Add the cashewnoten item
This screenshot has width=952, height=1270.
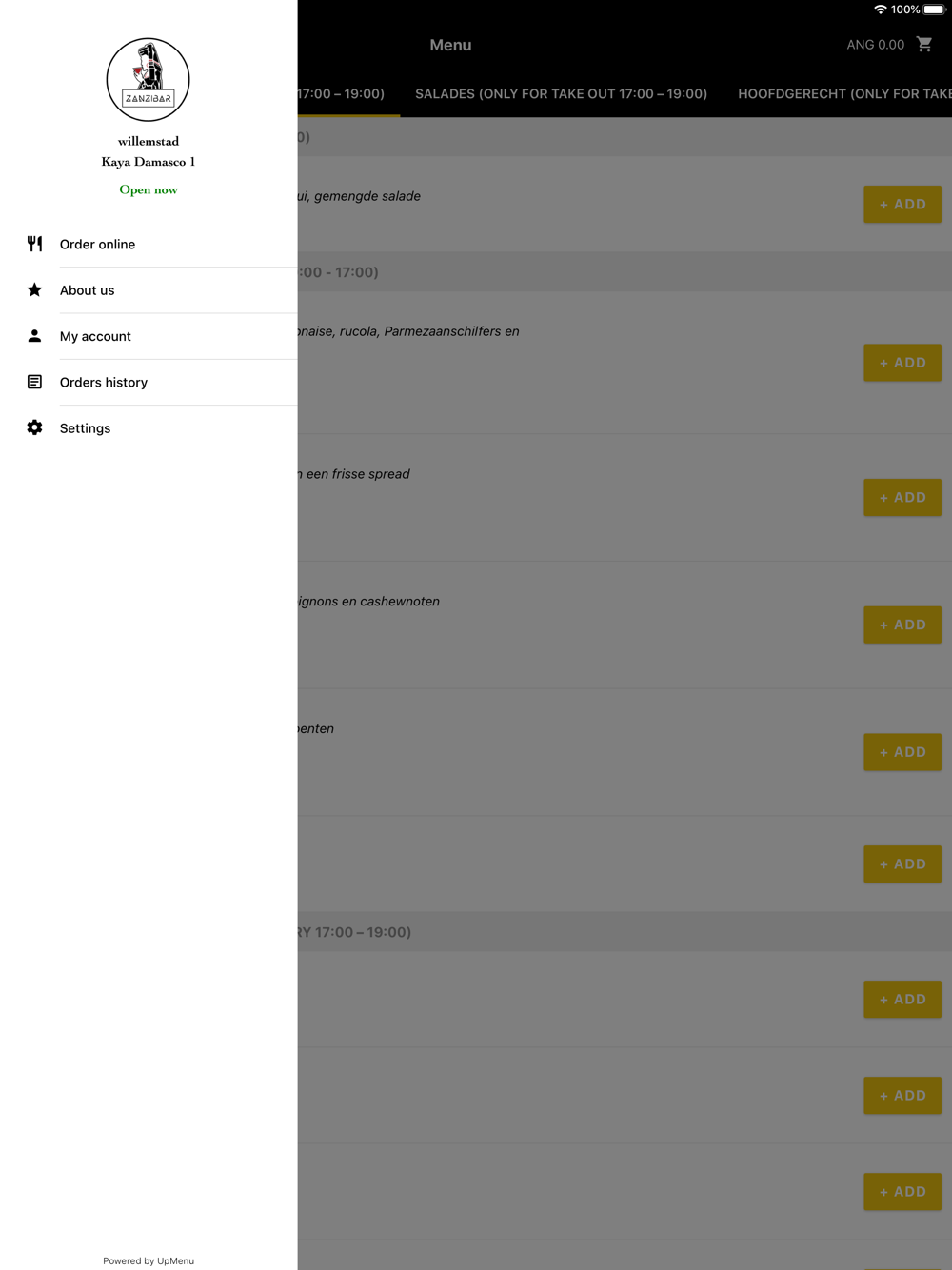pyautogui.click(x=902, y=625)
